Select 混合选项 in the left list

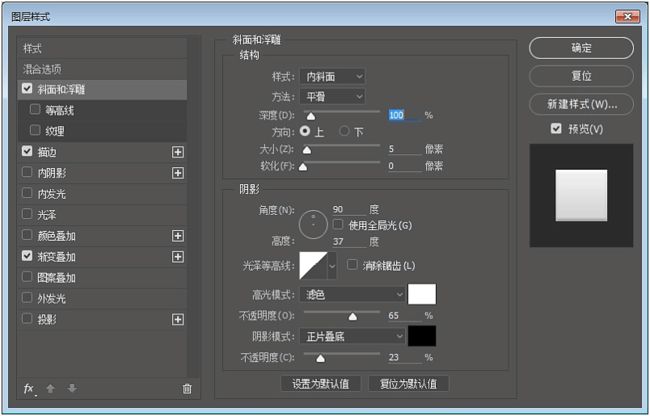[x=102, y=69]
